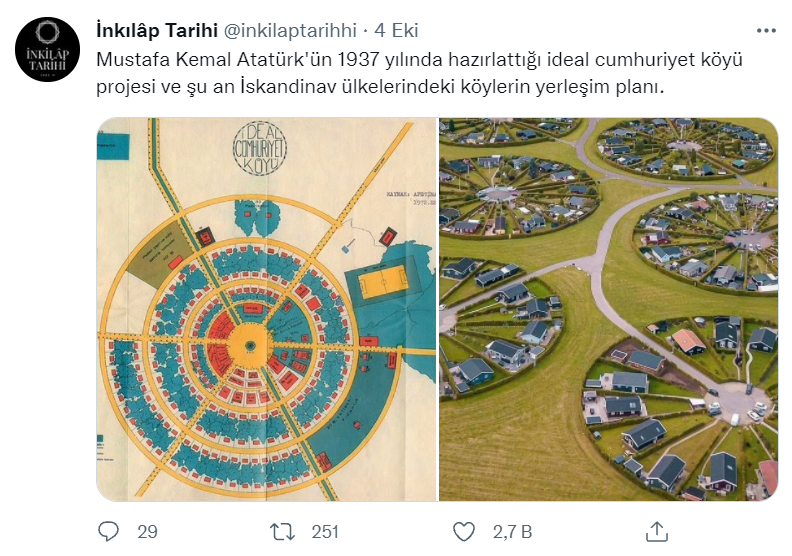Click the reply count 29
The image size is (792, 556).
click(147, 532)
